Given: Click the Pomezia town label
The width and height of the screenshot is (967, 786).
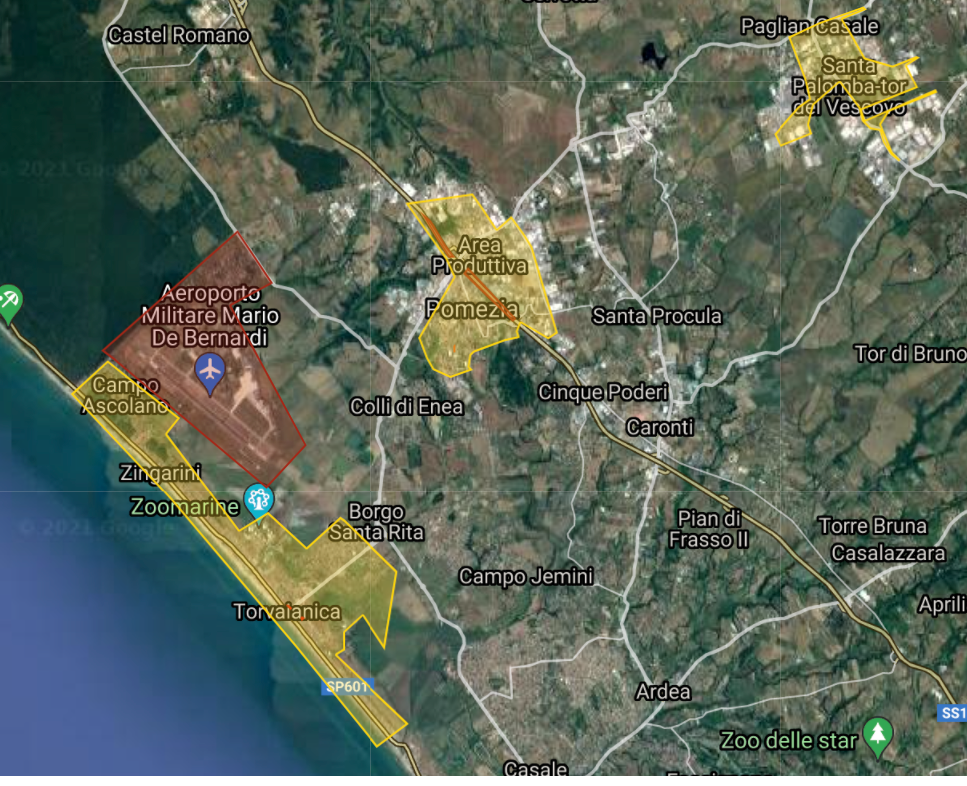Looking at the screenshot, I should coord(472,309).
